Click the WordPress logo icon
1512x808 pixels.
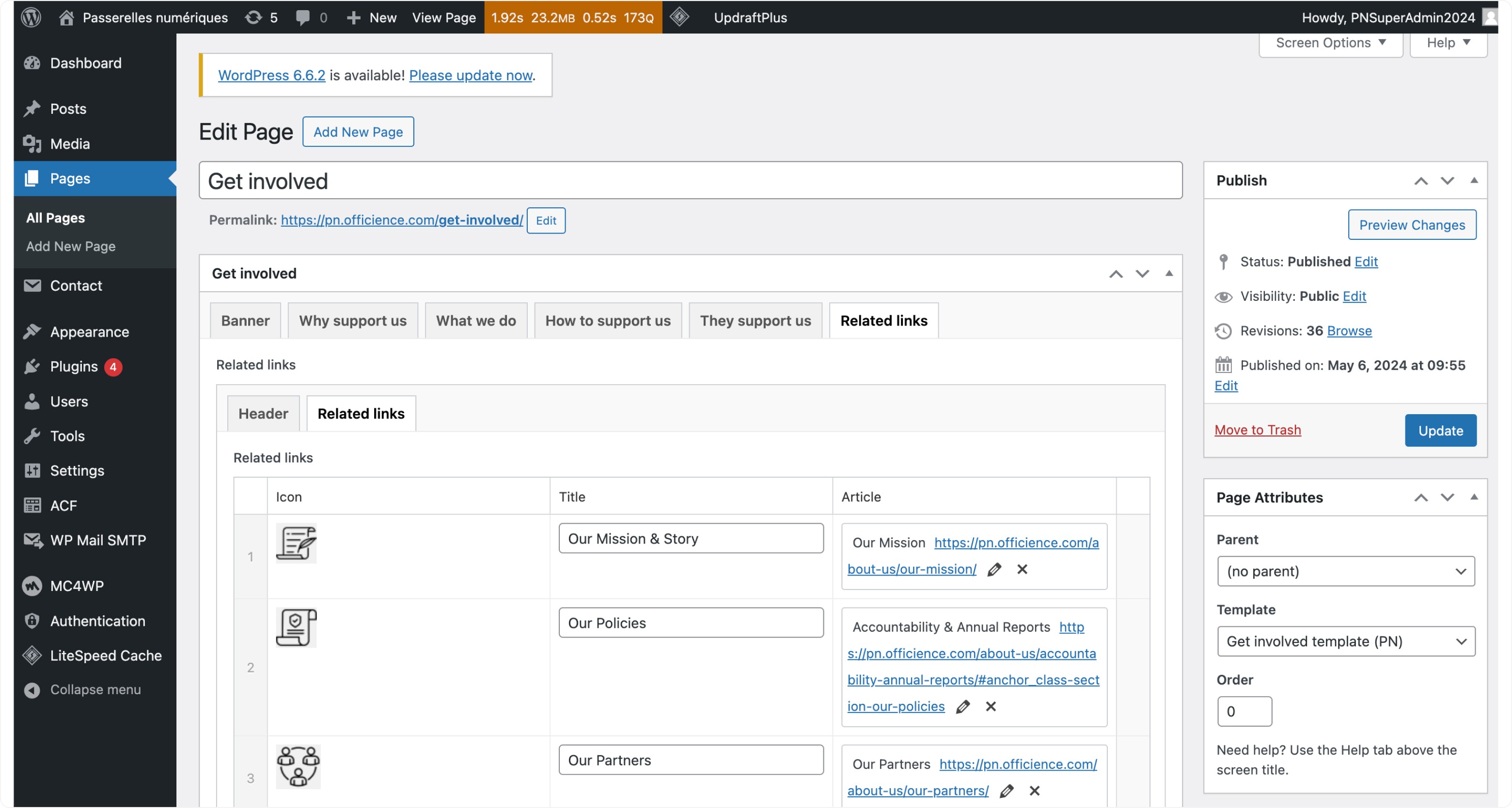pyautogui.click(x=31, y=17)
